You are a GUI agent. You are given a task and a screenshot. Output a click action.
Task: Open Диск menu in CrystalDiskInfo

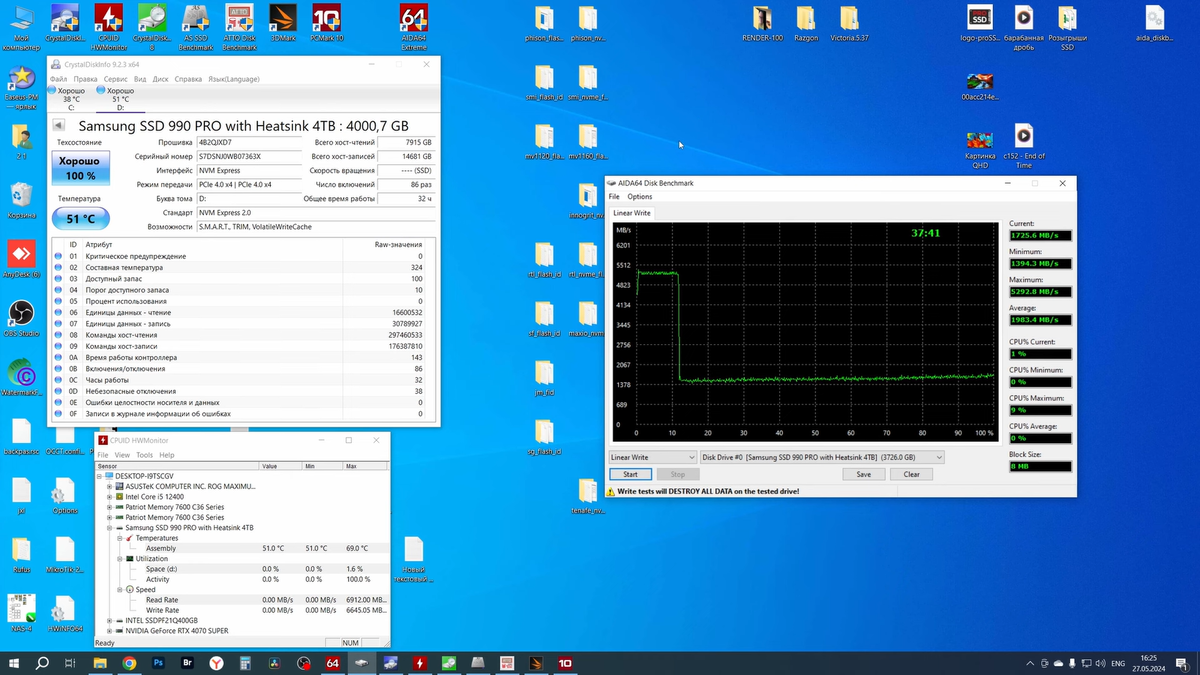point(160,79)
